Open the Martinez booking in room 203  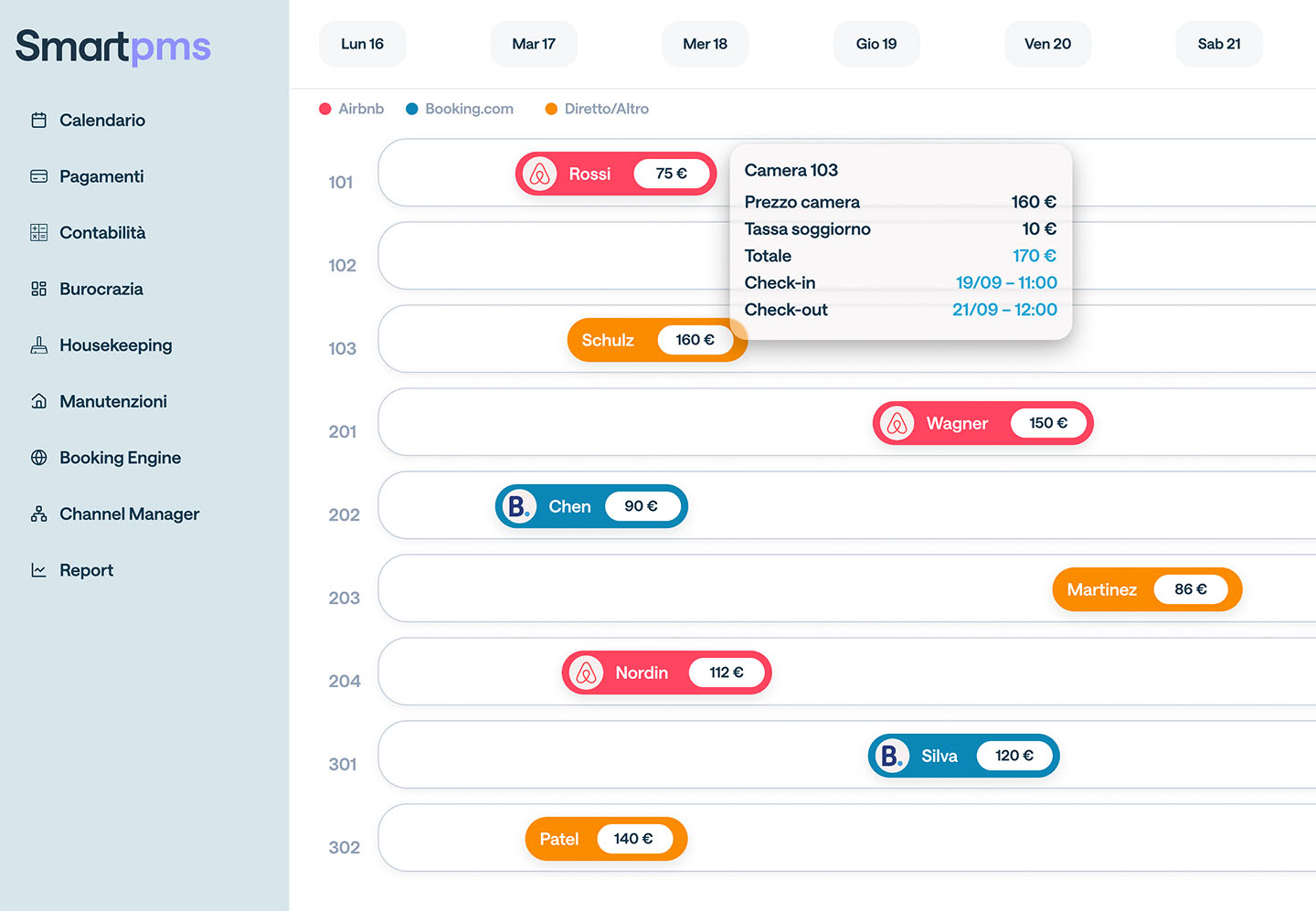tap(1102, 589)
